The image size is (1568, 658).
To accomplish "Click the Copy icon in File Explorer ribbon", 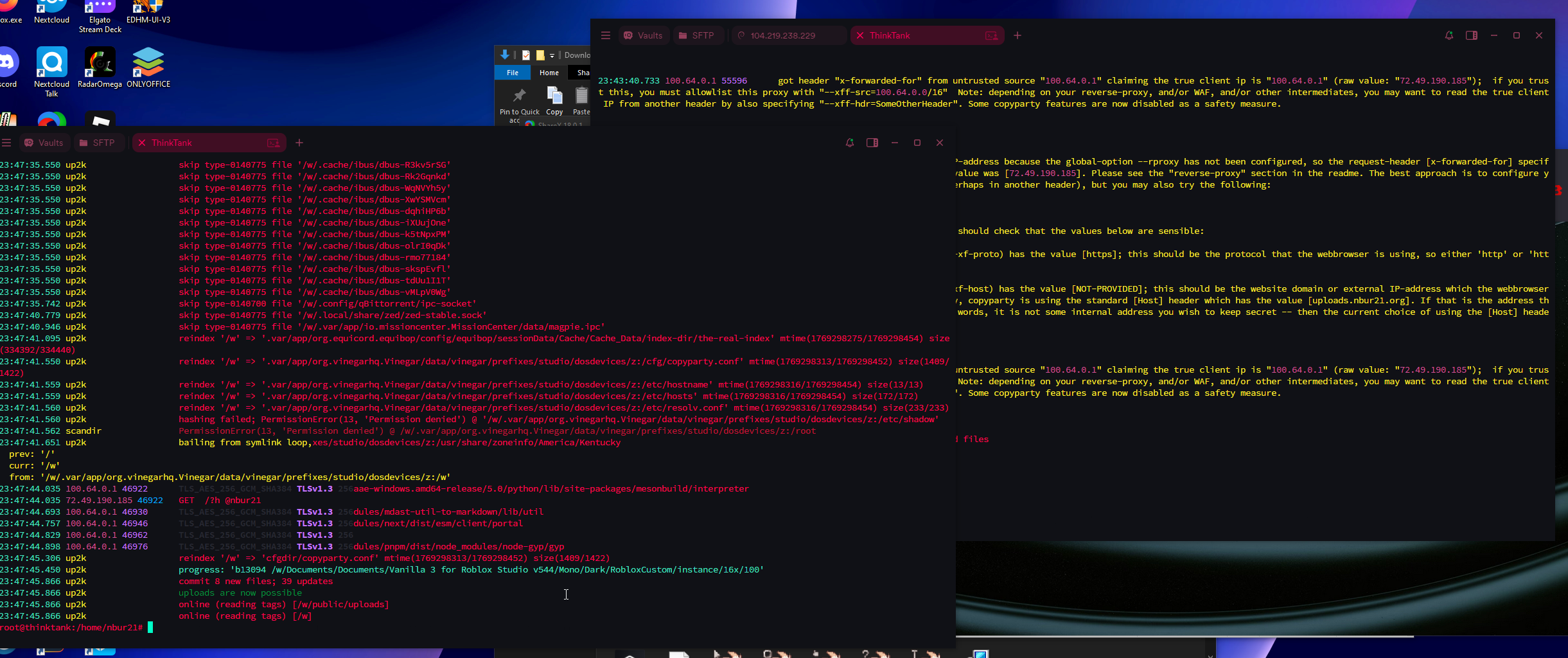I will (x=554, y=100).
